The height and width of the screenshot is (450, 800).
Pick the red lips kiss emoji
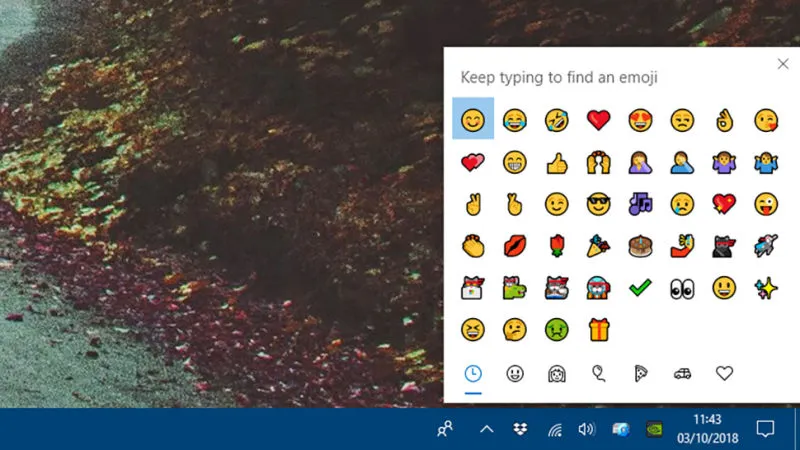tap(515, 246)
